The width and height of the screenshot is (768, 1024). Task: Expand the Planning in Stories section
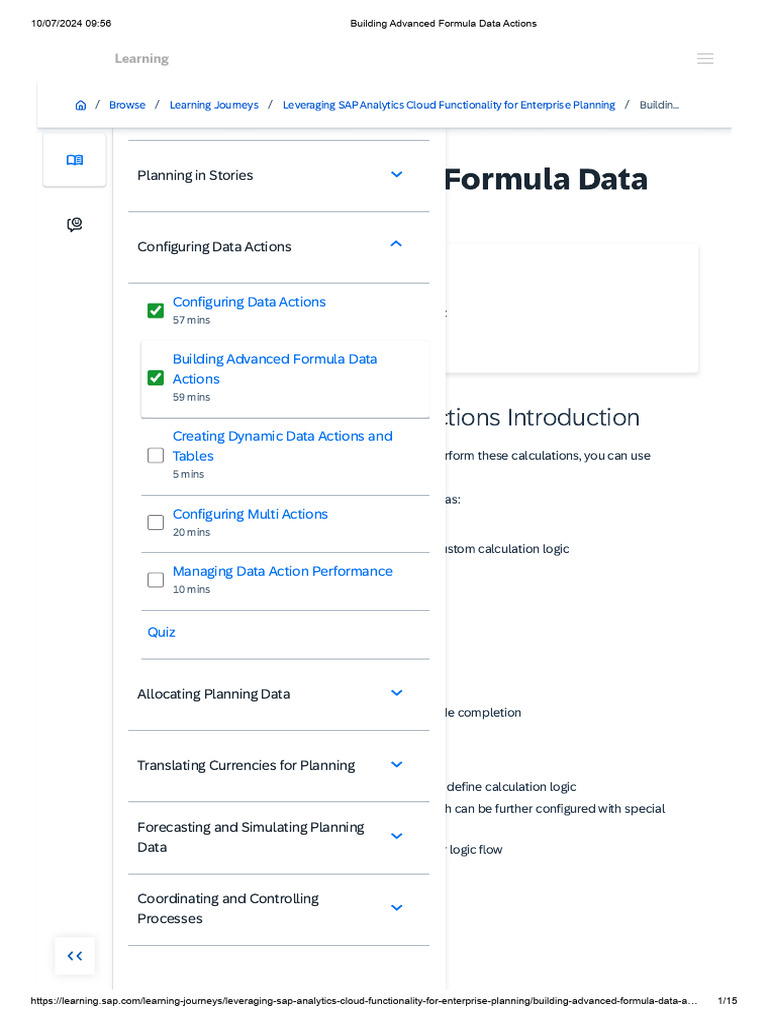point(396,175)
